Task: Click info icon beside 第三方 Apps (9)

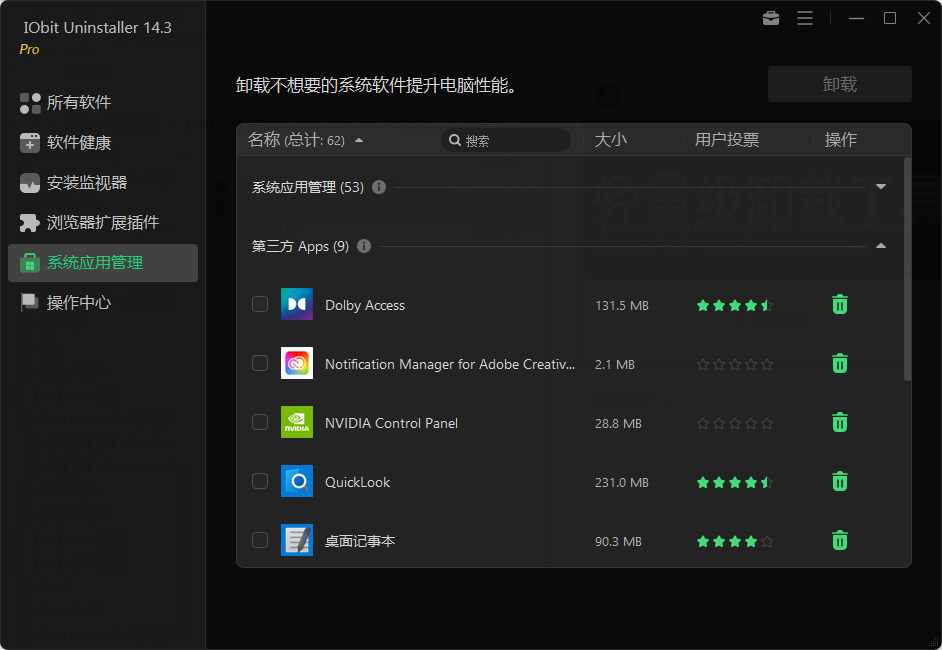Action: 364,246
